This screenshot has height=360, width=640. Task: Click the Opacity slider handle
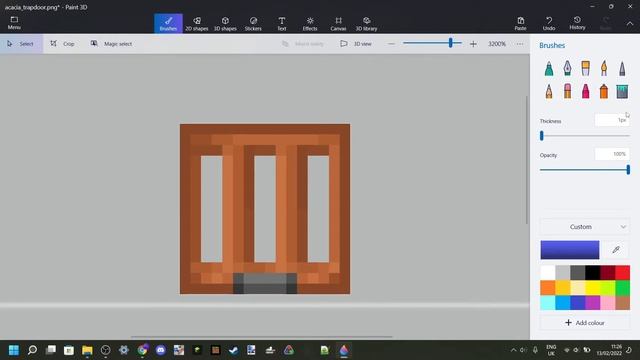coord(628,169)
